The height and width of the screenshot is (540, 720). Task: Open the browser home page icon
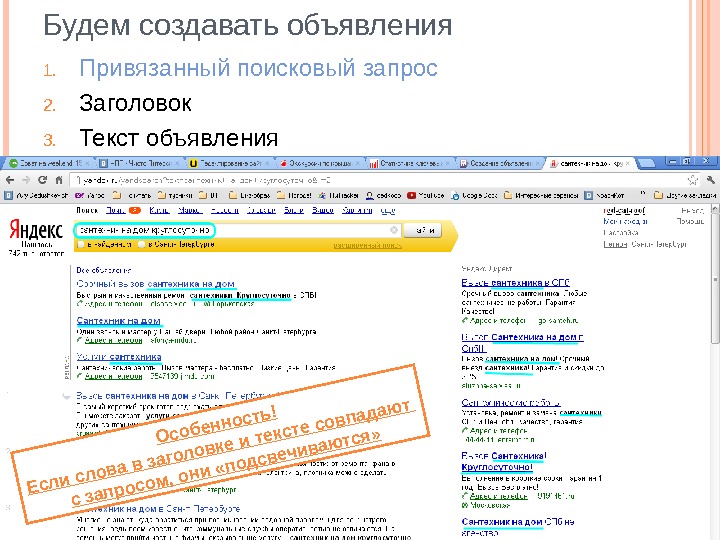tap(59, 180)
